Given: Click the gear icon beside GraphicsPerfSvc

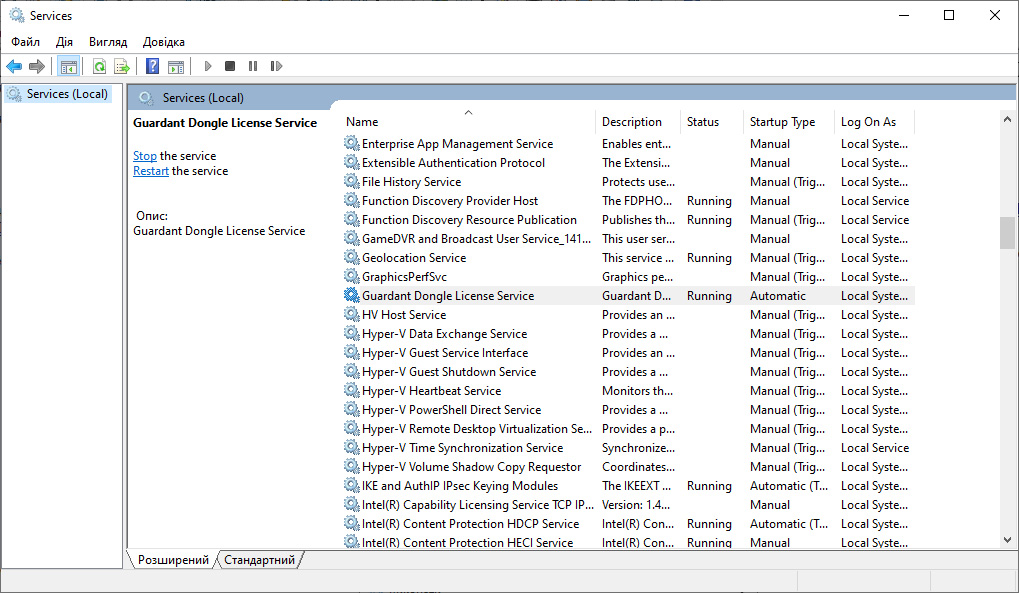Looking at the screenshot, I should (352, 276).
